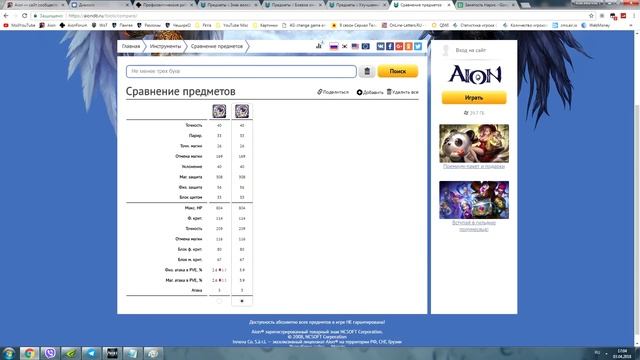This screenshot has width=640, height=360.
Task: Switch to the second browser tab
Action: pyautogui.click(x=100, y=5)
